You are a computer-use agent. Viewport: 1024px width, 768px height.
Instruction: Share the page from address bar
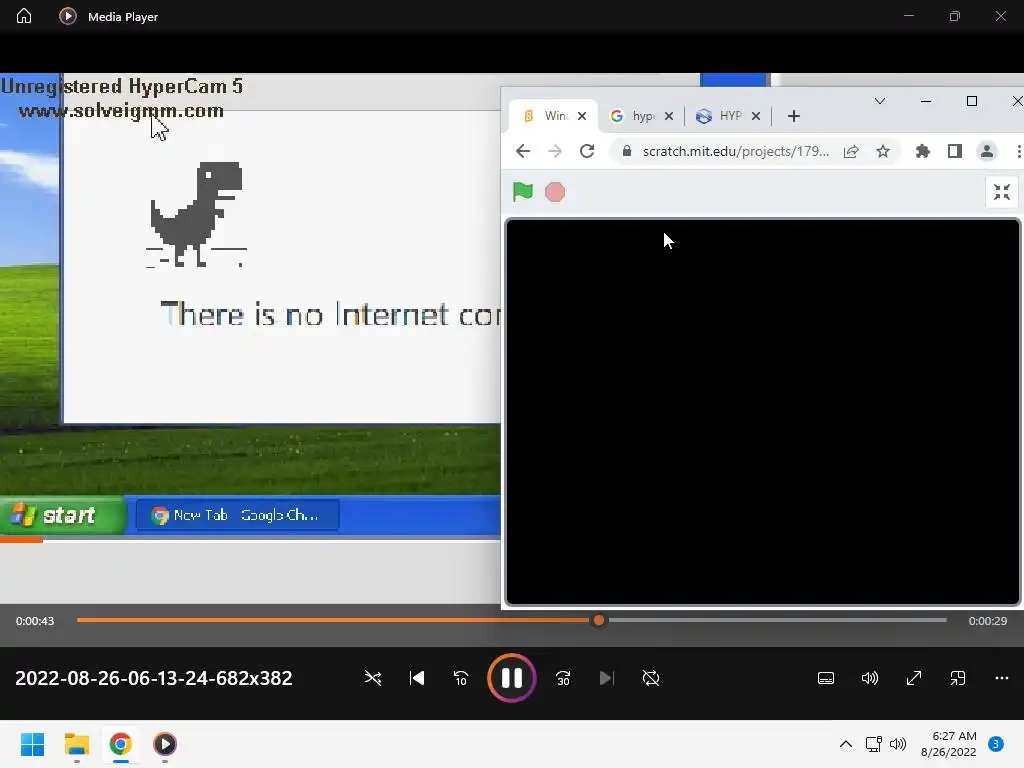click(850, 152)
